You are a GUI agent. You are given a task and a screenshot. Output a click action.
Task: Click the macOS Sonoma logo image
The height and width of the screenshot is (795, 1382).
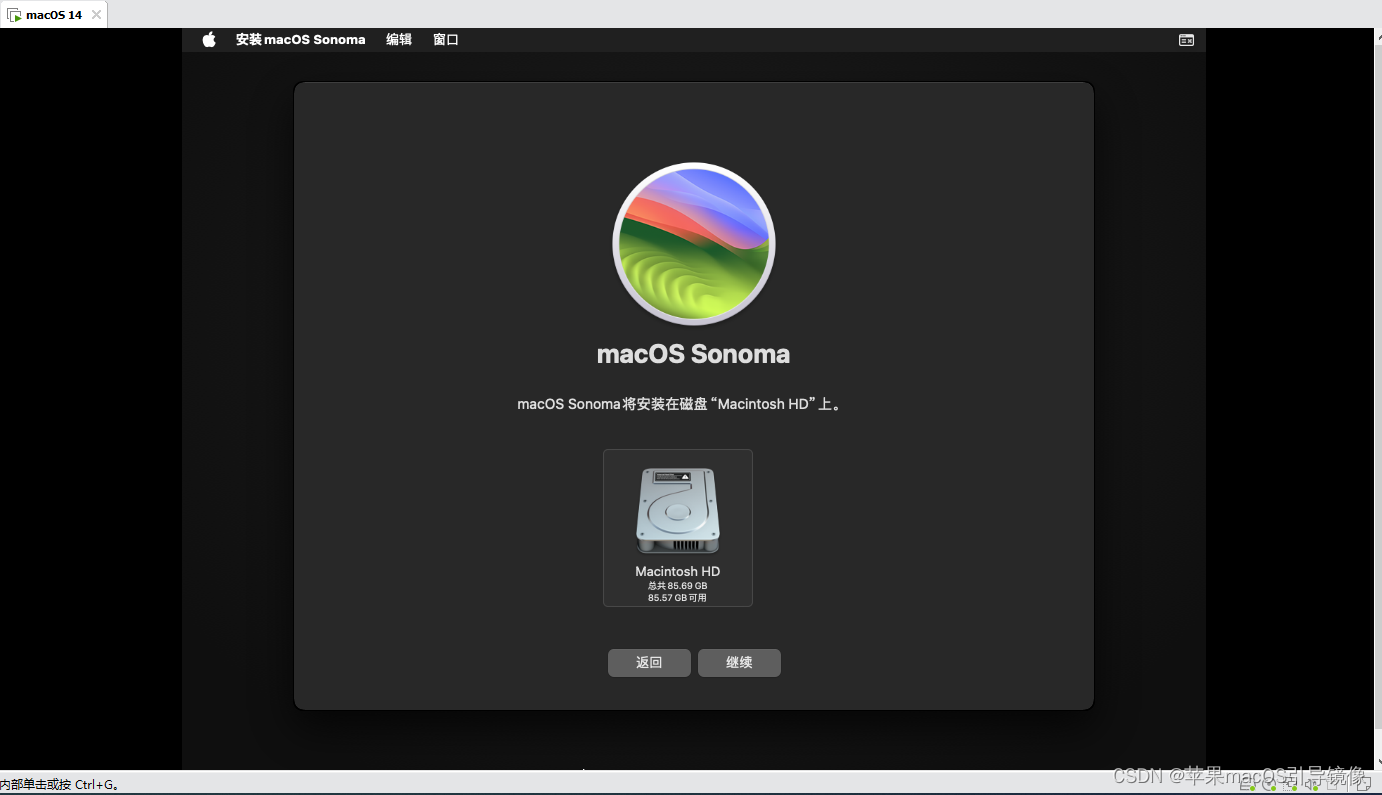[694, 244]
